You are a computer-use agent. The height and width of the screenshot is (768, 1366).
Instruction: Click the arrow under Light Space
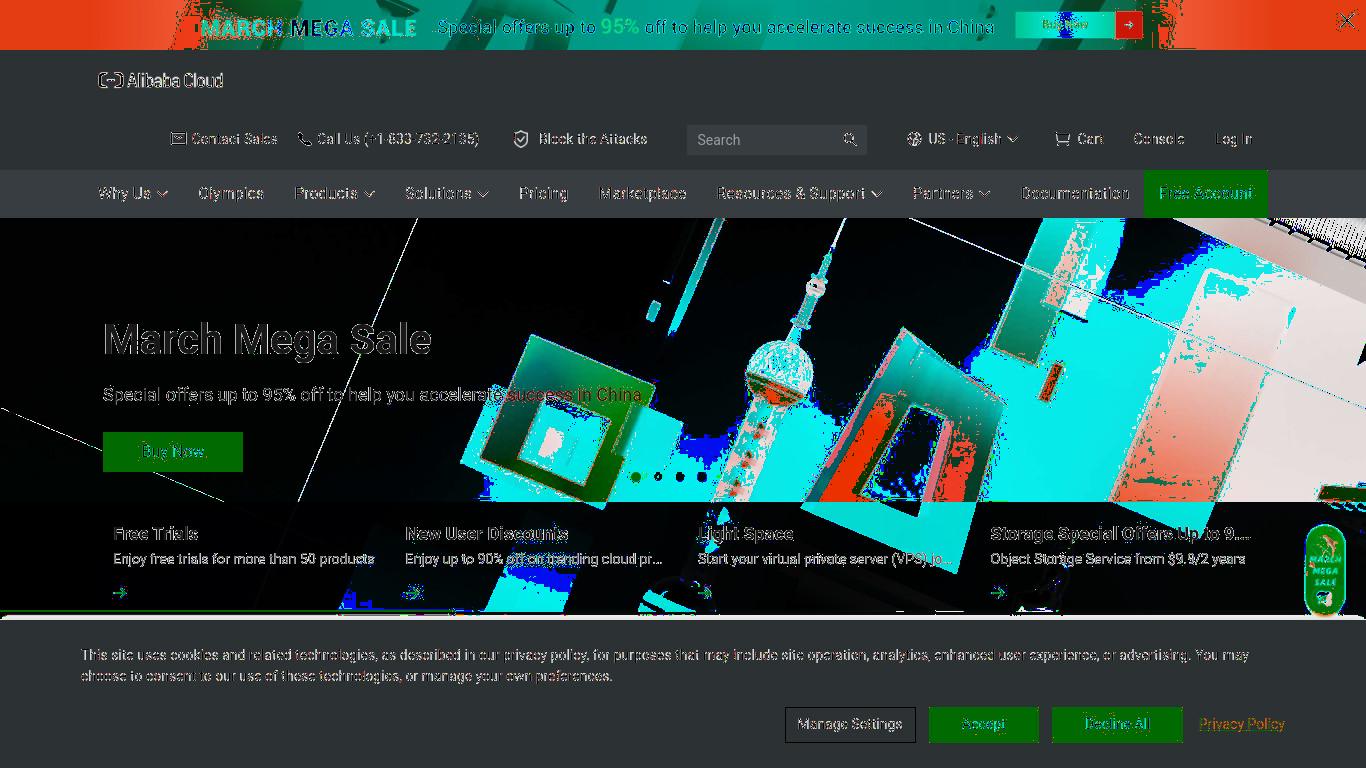[705, 593]
